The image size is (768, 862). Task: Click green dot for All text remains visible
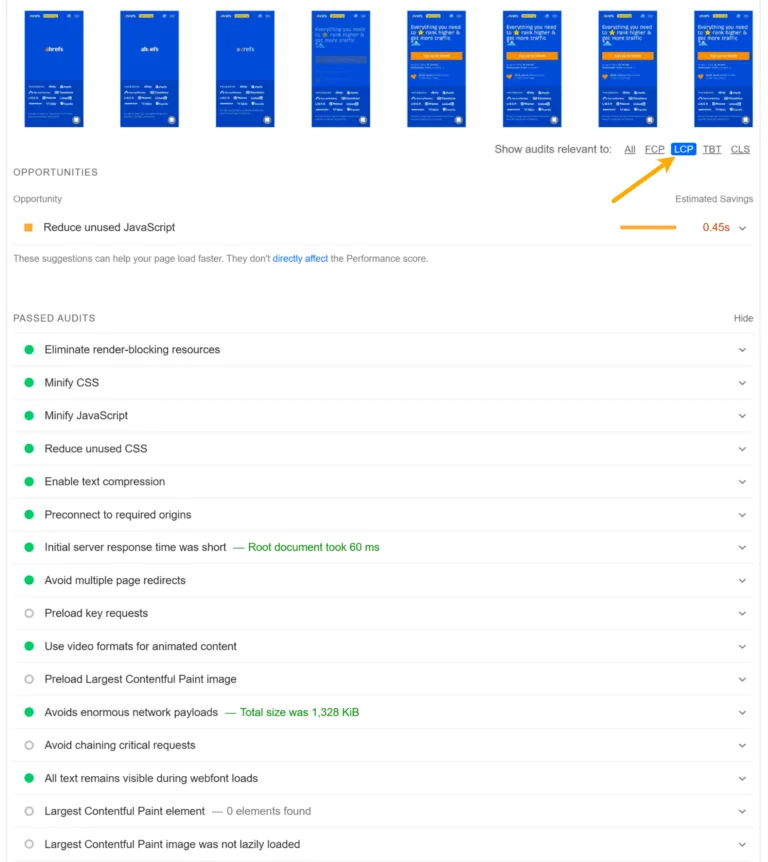[29, 778]
